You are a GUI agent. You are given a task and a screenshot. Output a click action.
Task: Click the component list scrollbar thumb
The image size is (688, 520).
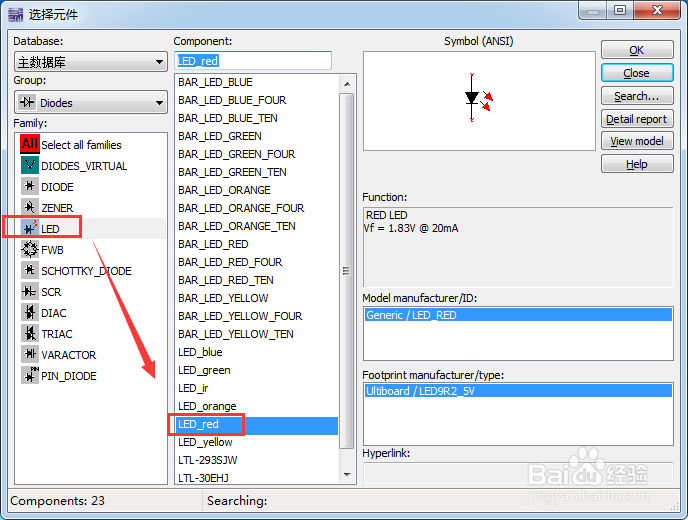coord(347,271)
